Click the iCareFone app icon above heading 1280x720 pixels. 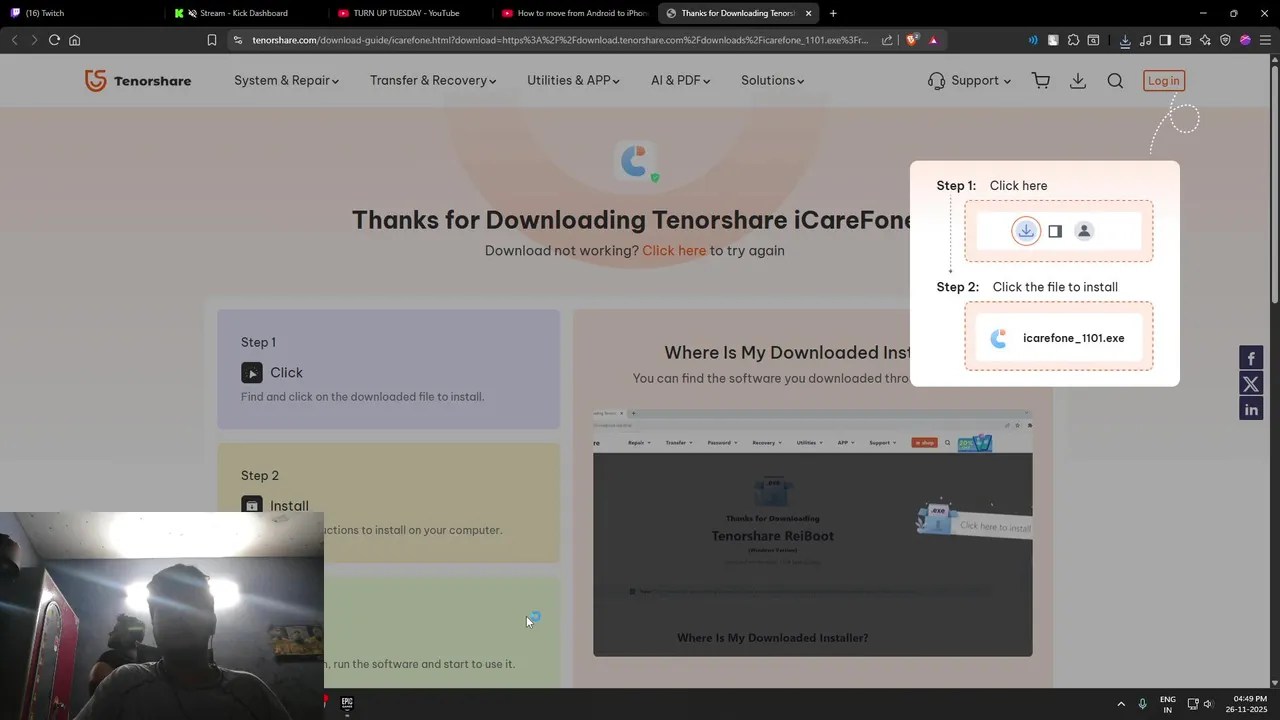637,162
